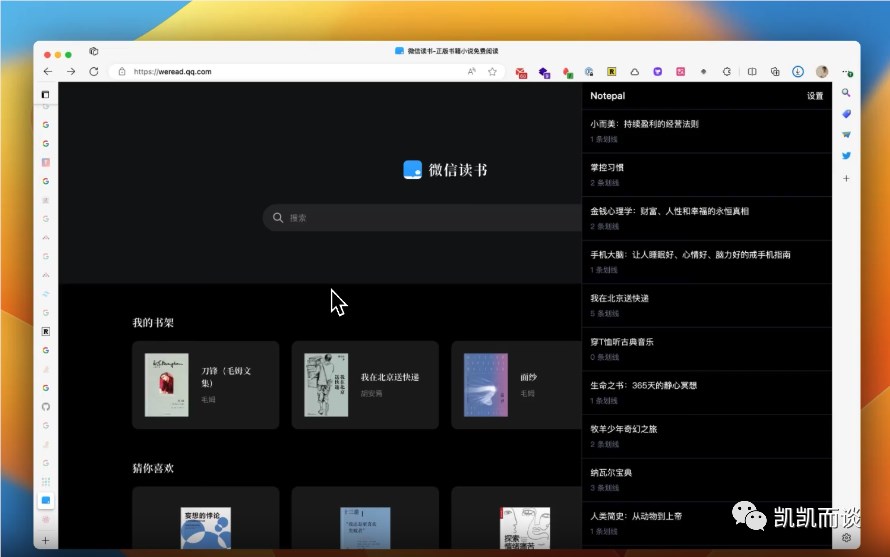Switch to the GitHub vertical tab
Image resolution: width=890 pixels, height=557 pixels.
point(46,407)
